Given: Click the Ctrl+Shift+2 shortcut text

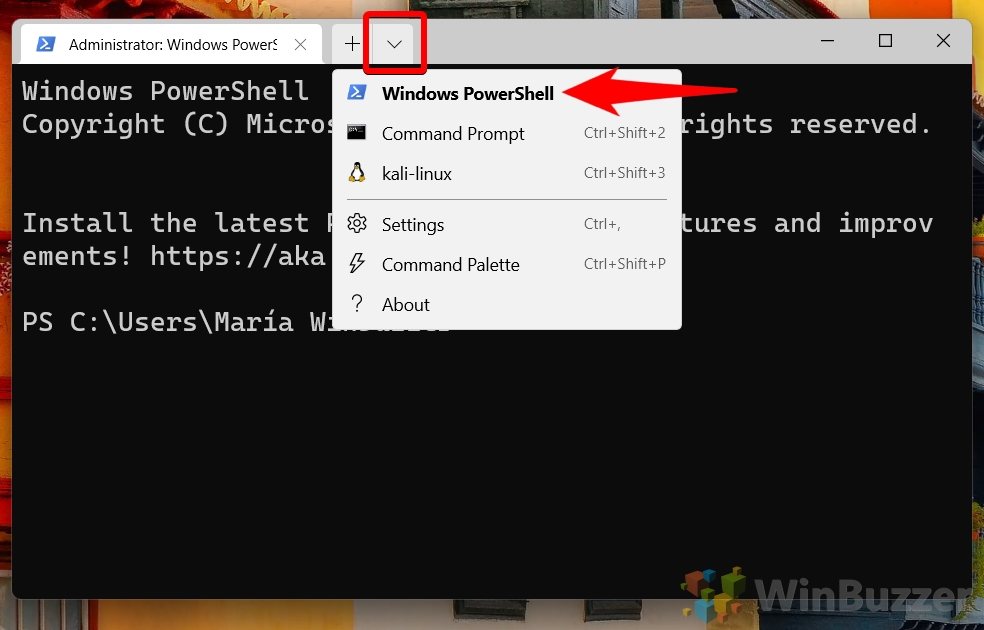Looking at the screenshot, I should click(624, 133).
